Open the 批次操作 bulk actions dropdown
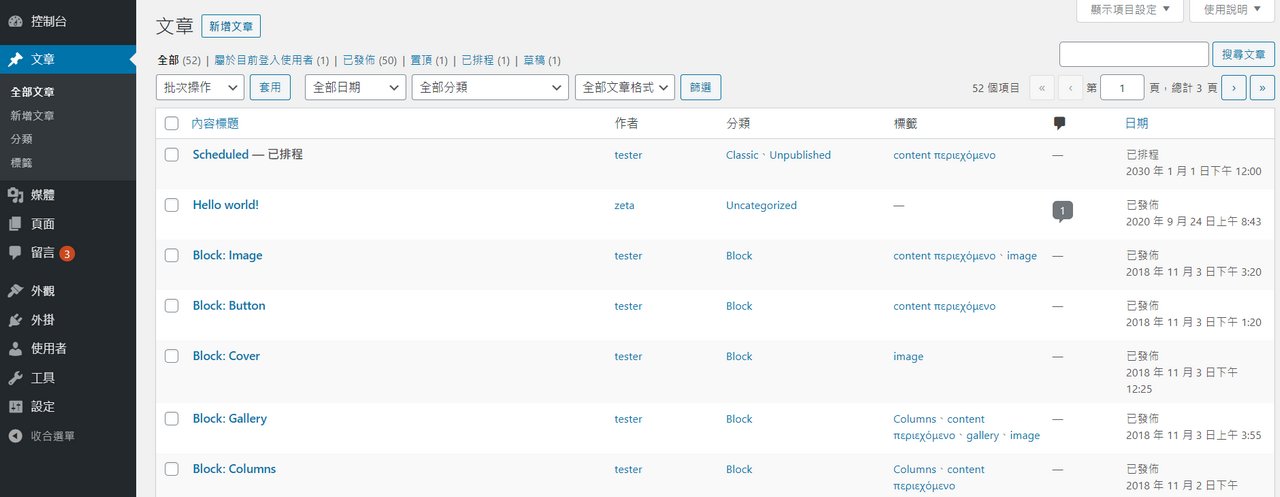Screen dimensions: 1280x497 tap(201, 87)
